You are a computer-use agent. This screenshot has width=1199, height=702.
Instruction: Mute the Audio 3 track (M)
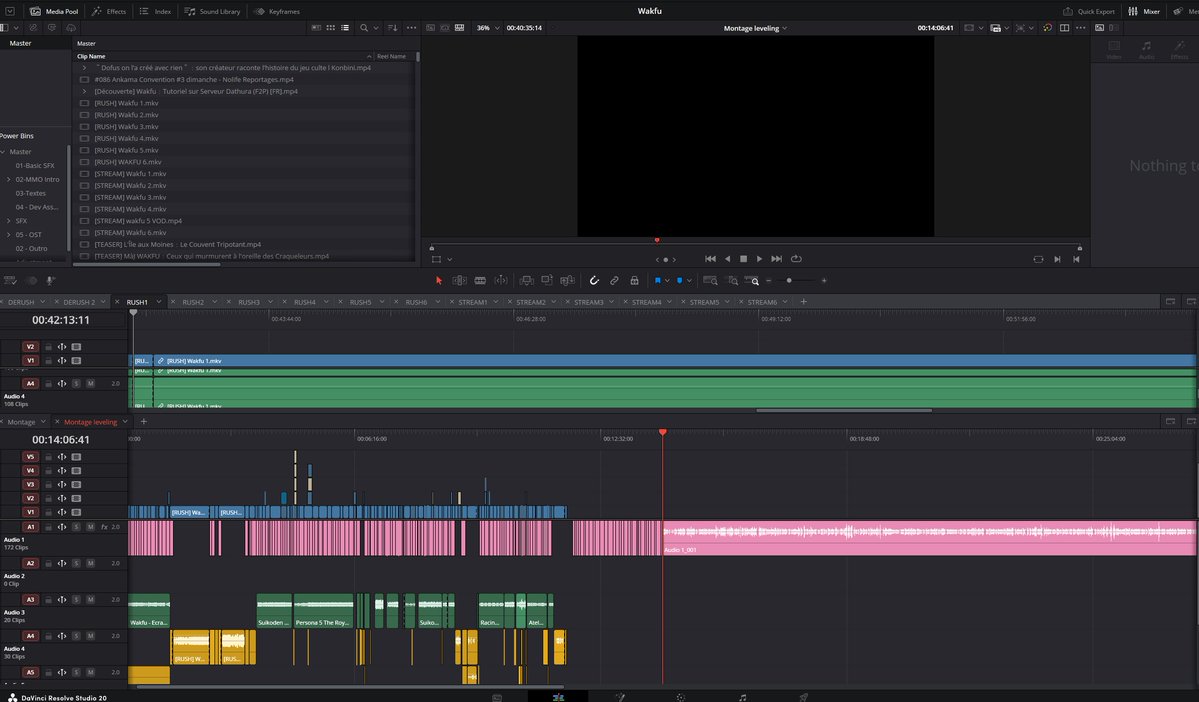click(x=90, y=600)
